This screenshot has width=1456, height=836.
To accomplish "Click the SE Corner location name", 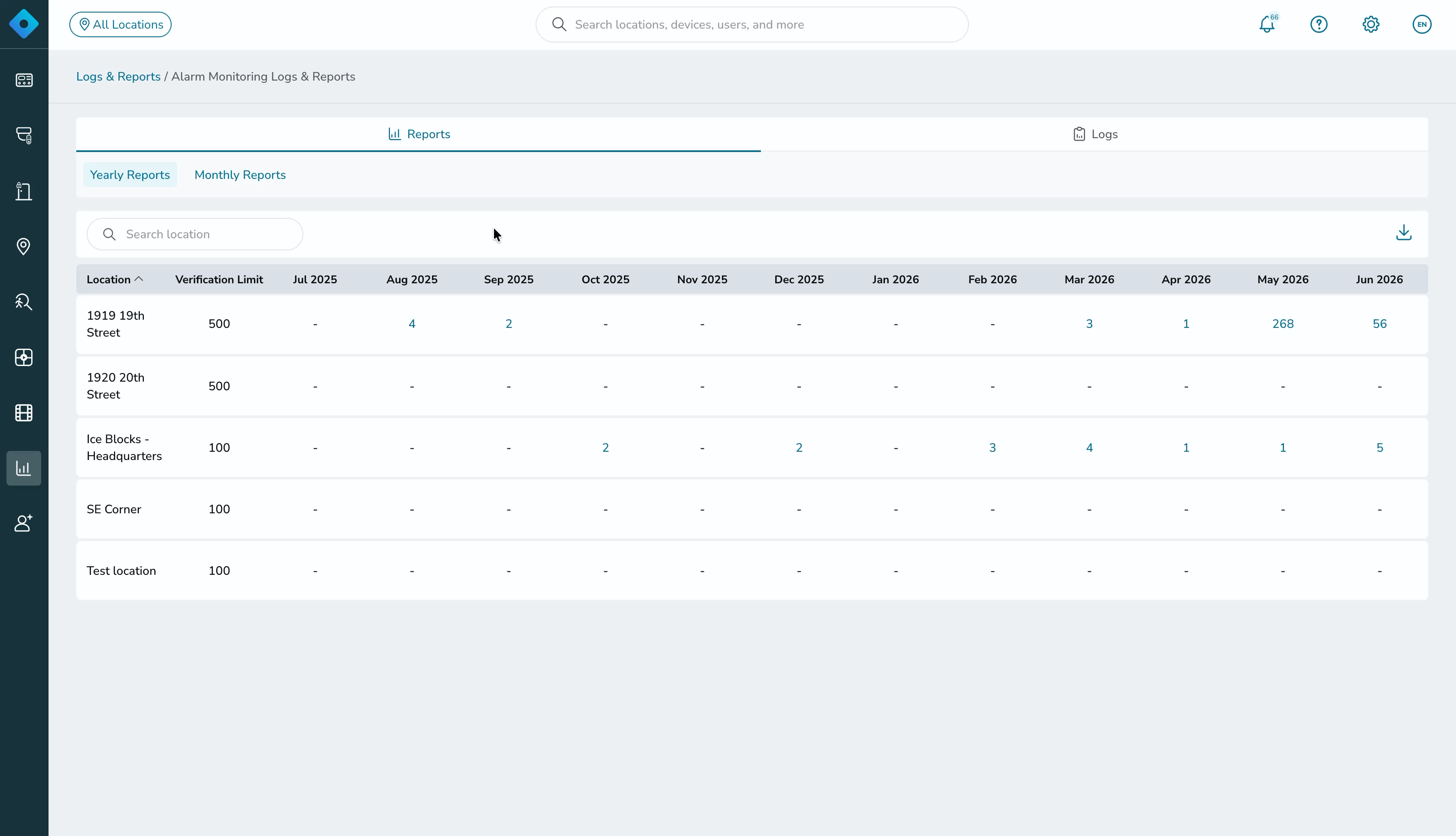I will [114, 509].
